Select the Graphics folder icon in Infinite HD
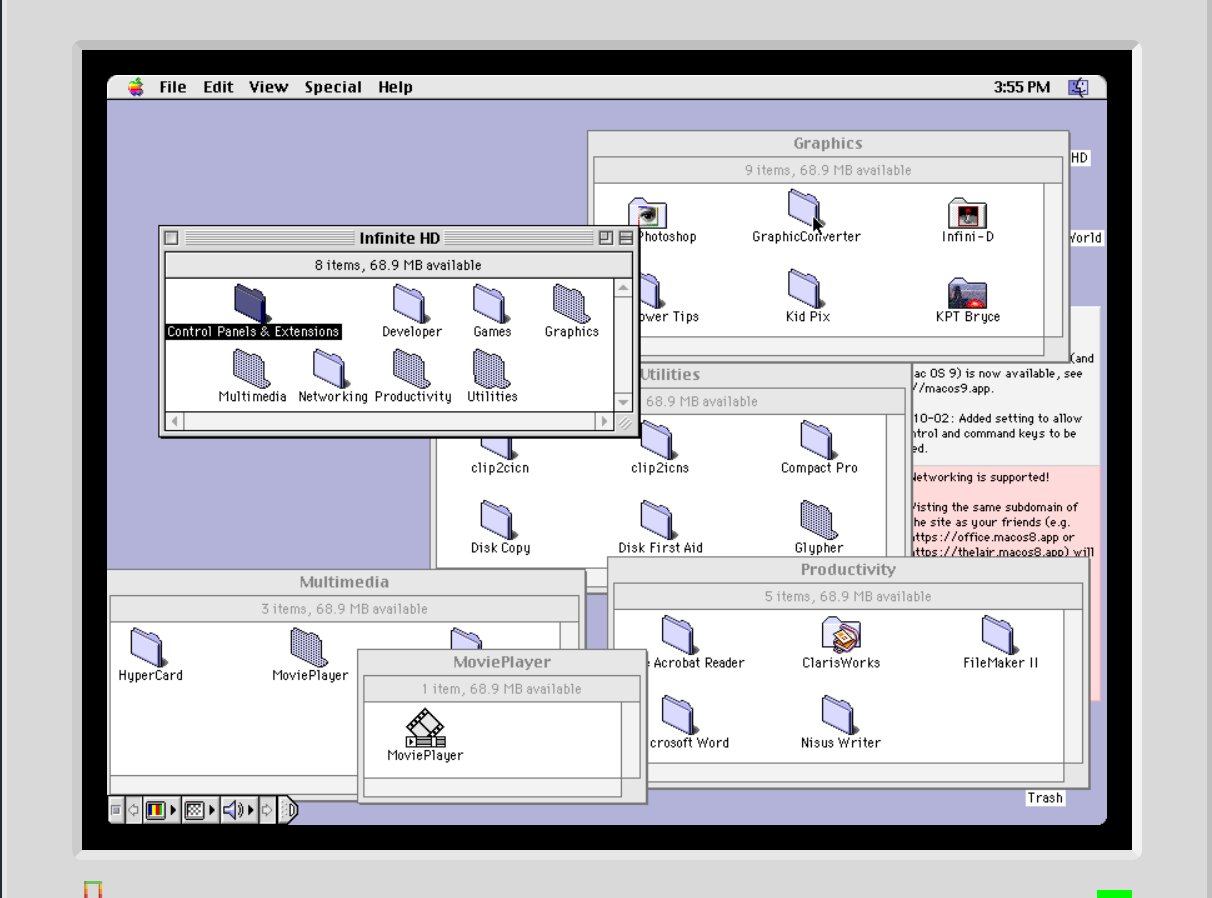 click(570, 303)
